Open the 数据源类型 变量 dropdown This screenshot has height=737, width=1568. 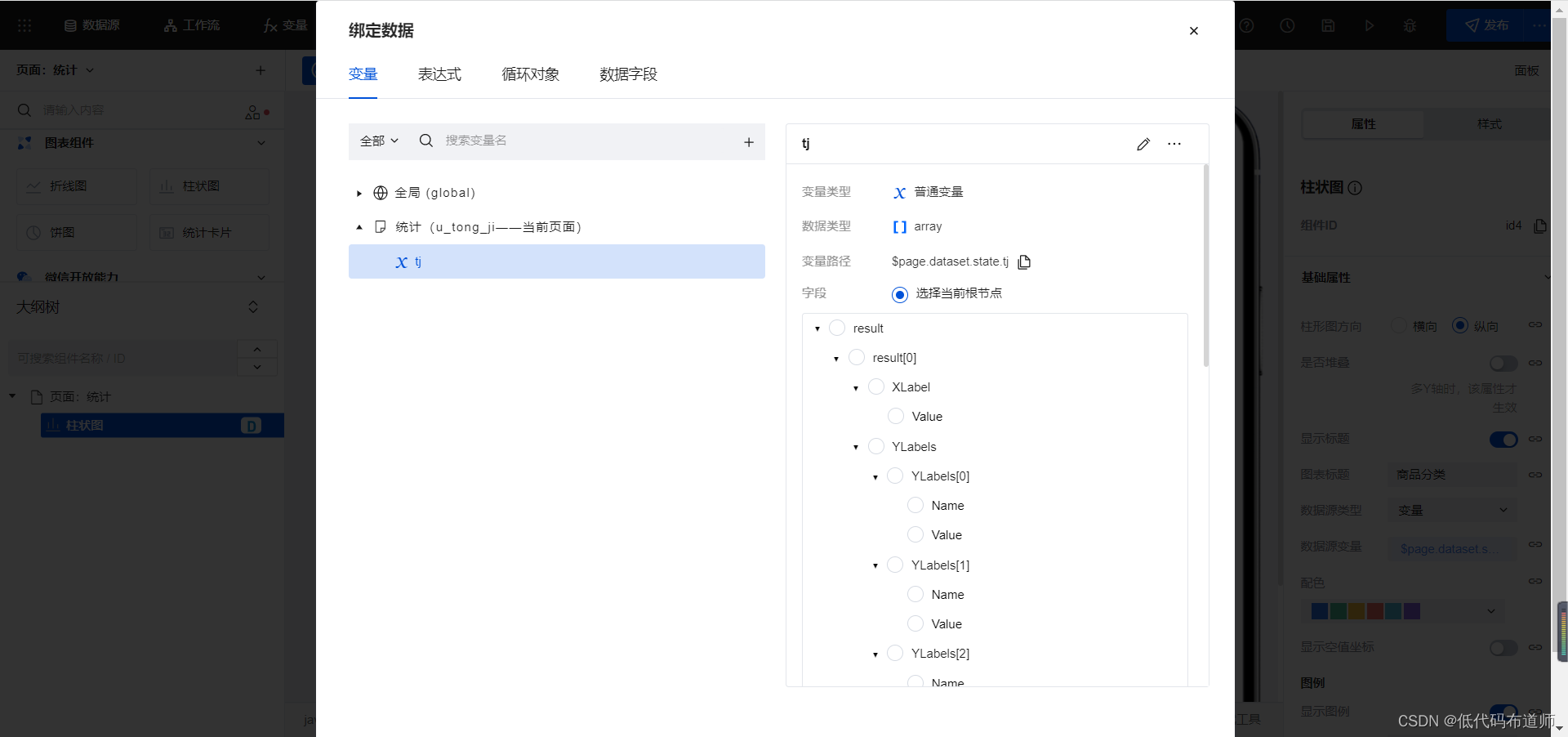(x=1452, y=510)
